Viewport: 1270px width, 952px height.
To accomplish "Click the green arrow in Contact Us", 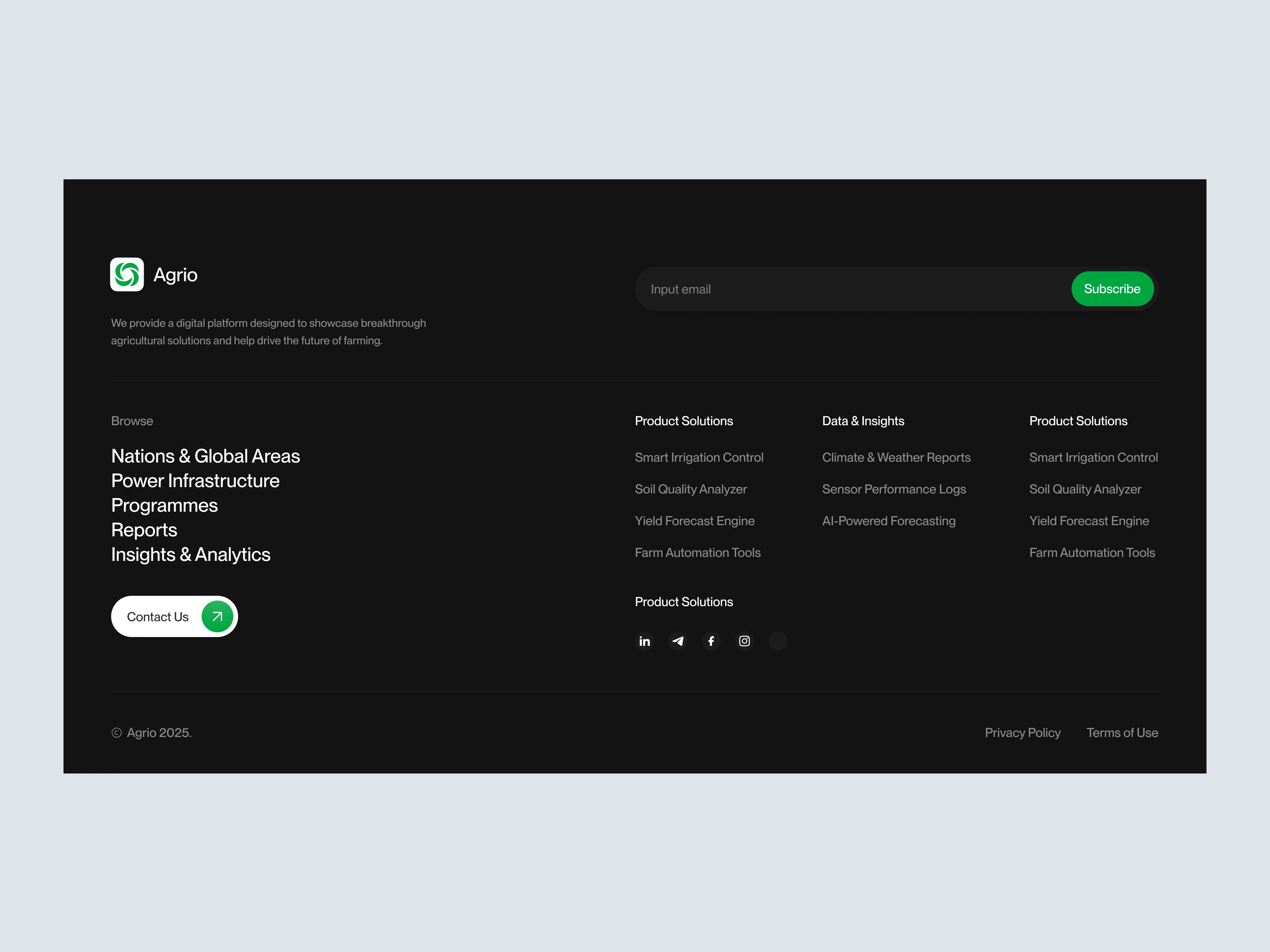I will point(217,616).
